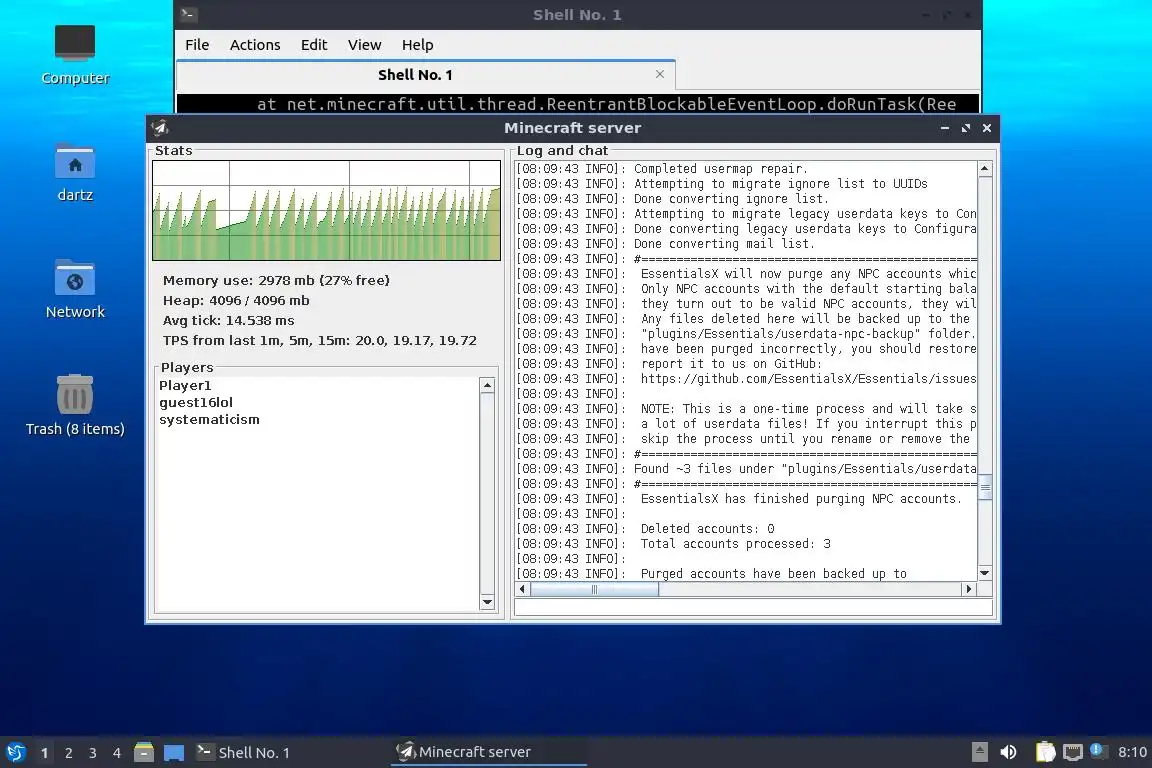Close the Shell No. 1 tab
The image size is (1152, 768).
click(660, 74)
